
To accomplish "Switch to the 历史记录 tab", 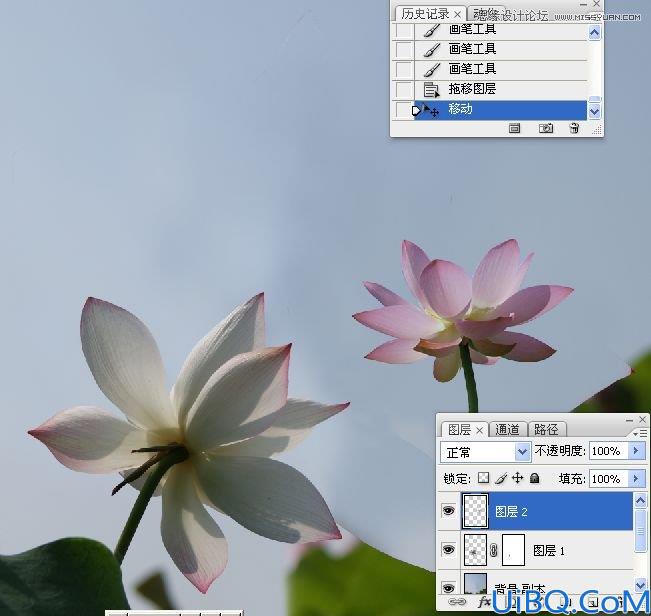I will click(x=430, y=14).
